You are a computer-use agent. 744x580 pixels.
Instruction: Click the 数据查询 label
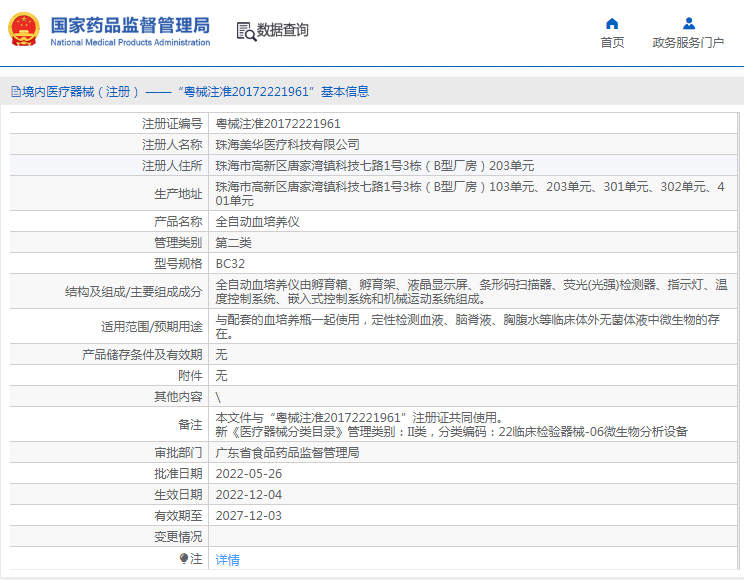(283, 30)
